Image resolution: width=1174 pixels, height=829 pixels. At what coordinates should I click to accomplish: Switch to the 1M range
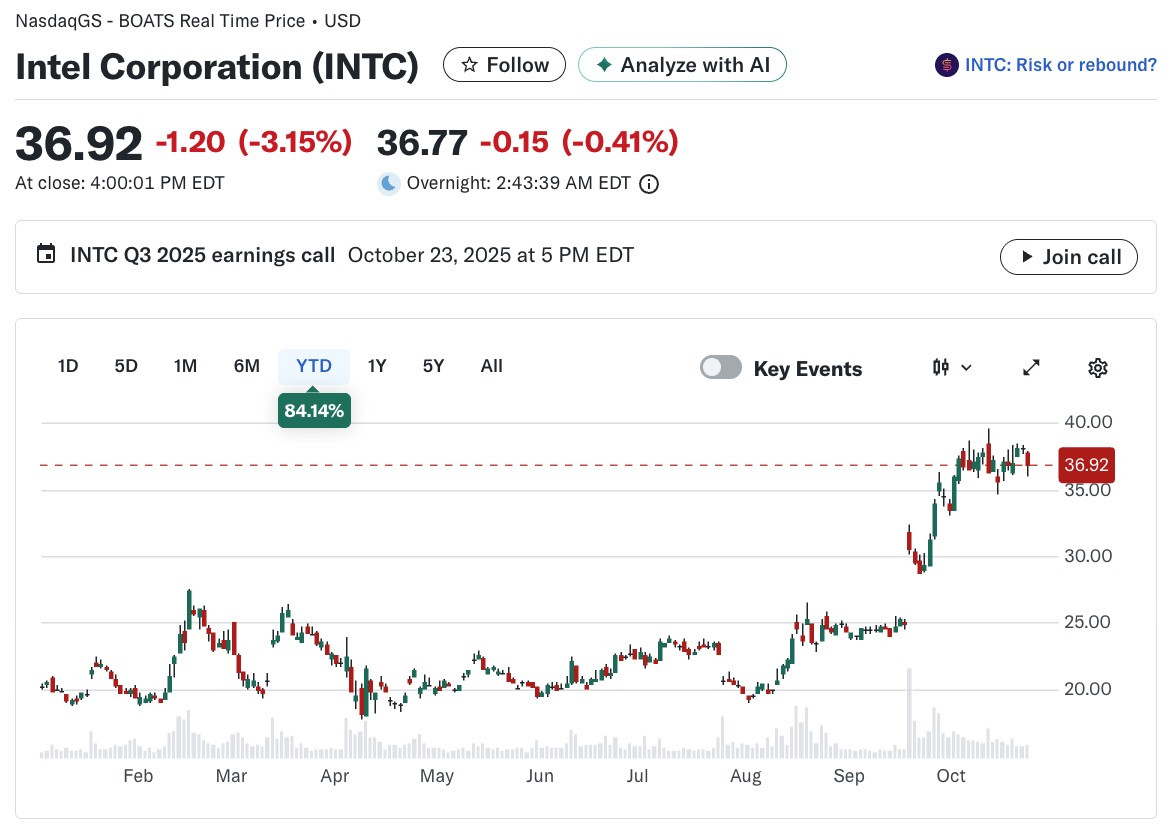tap(185, 366)
